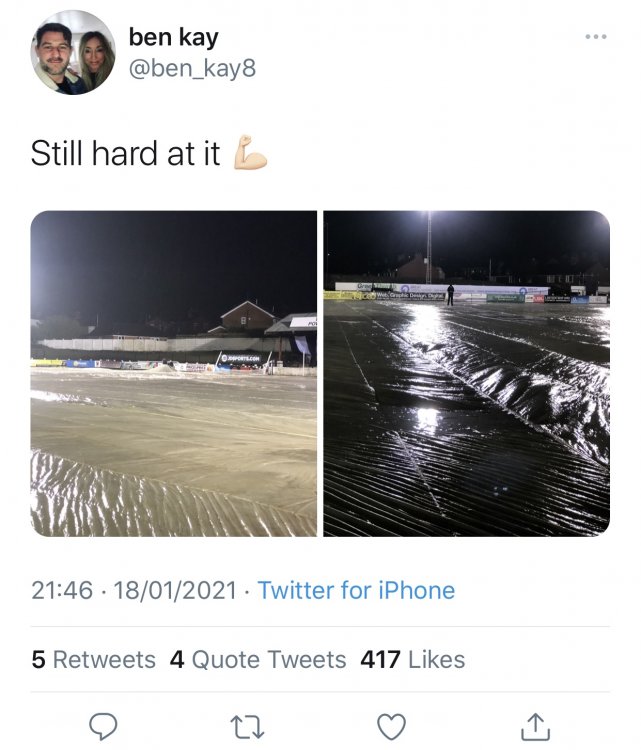641x750 pixels.
Task: Click the flexed bicep emoji
Action: click(249, 154)
